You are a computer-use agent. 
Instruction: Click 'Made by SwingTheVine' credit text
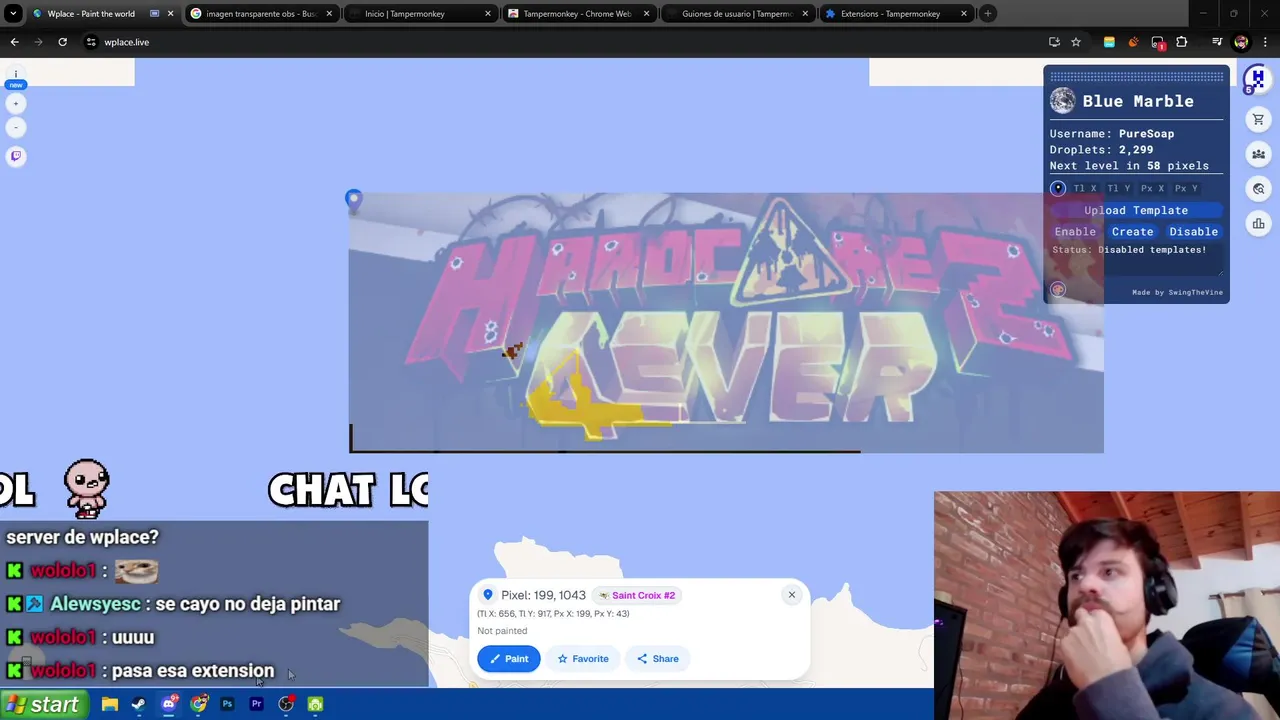(x=1176, y=292)
